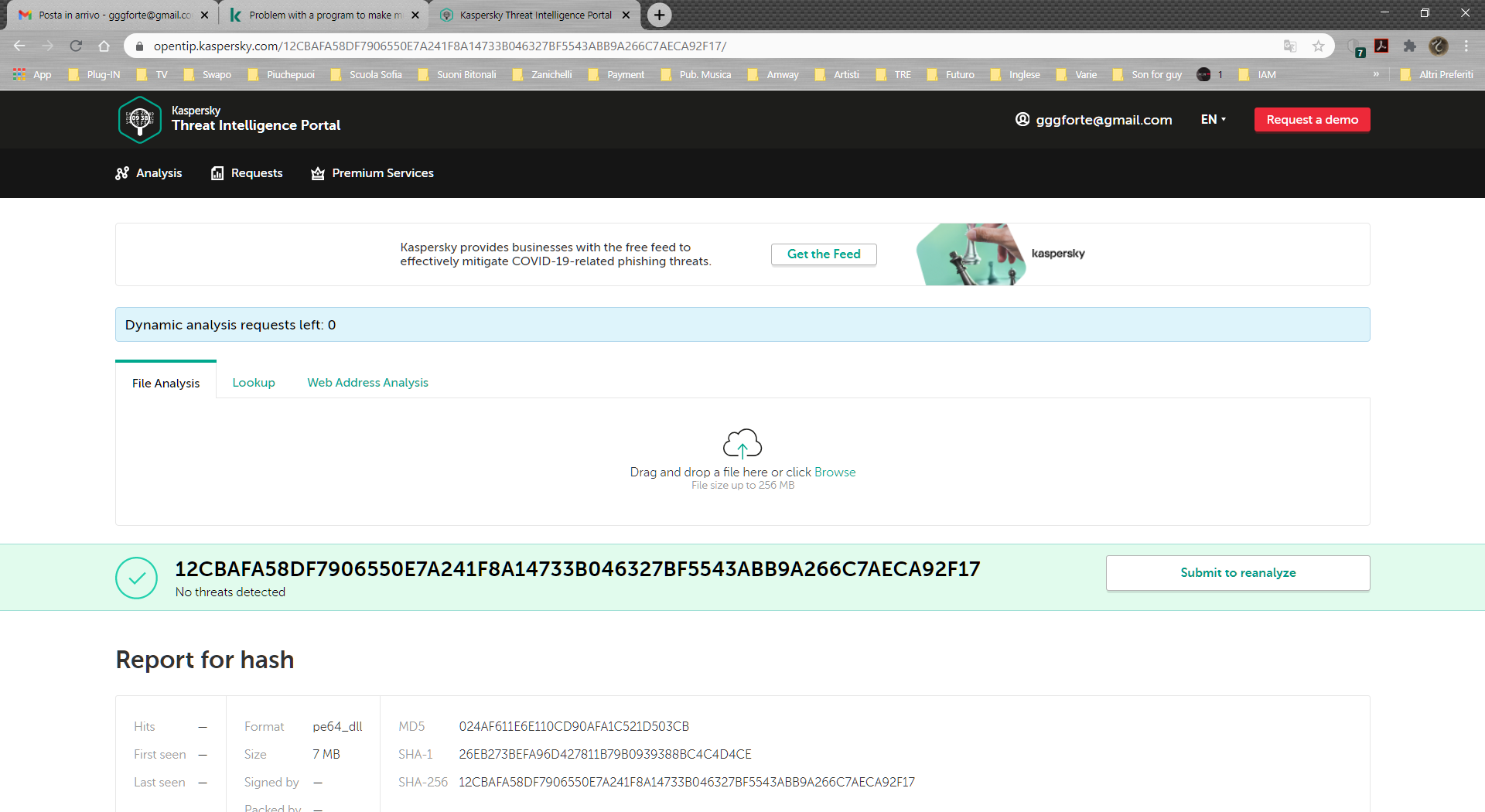Screen dimensions: 1485x812
Task: Click the user account icon beside the email
Action: tap(1022, 119)
